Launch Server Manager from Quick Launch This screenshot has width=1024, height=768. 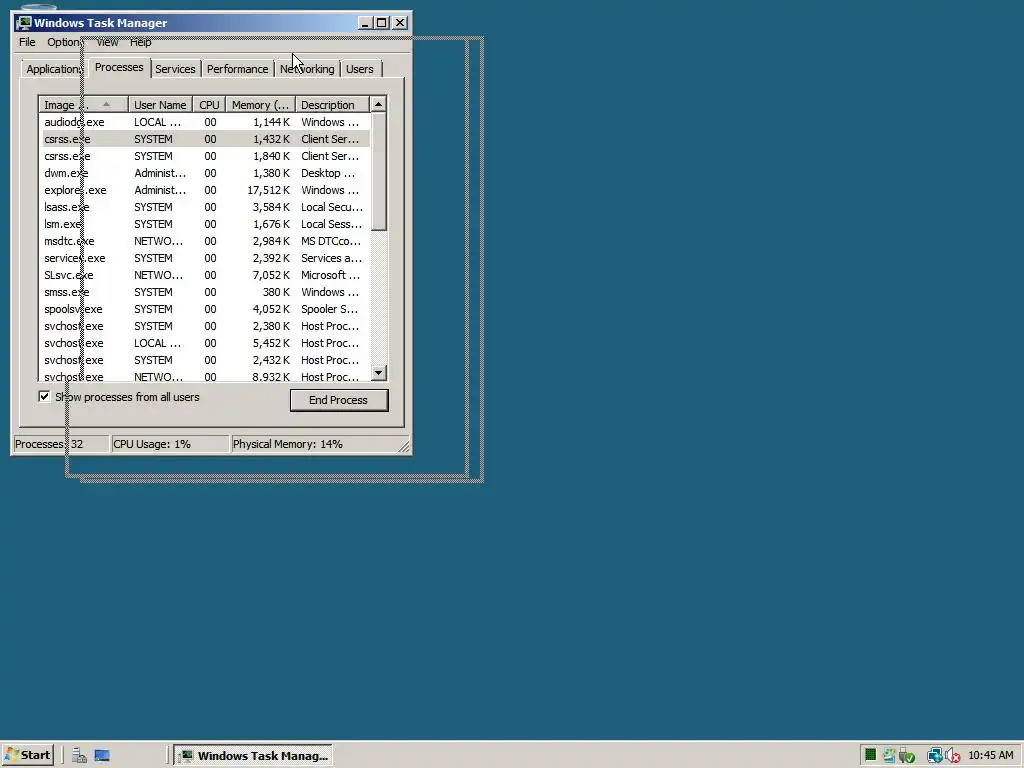(79, 756)
